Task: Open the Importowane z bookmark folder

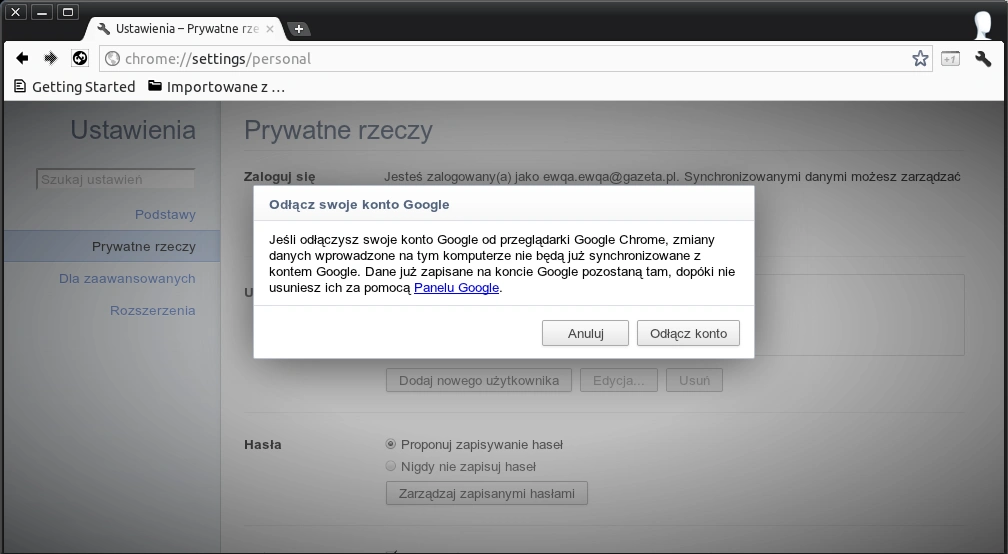Action: (x=216, y=87)
